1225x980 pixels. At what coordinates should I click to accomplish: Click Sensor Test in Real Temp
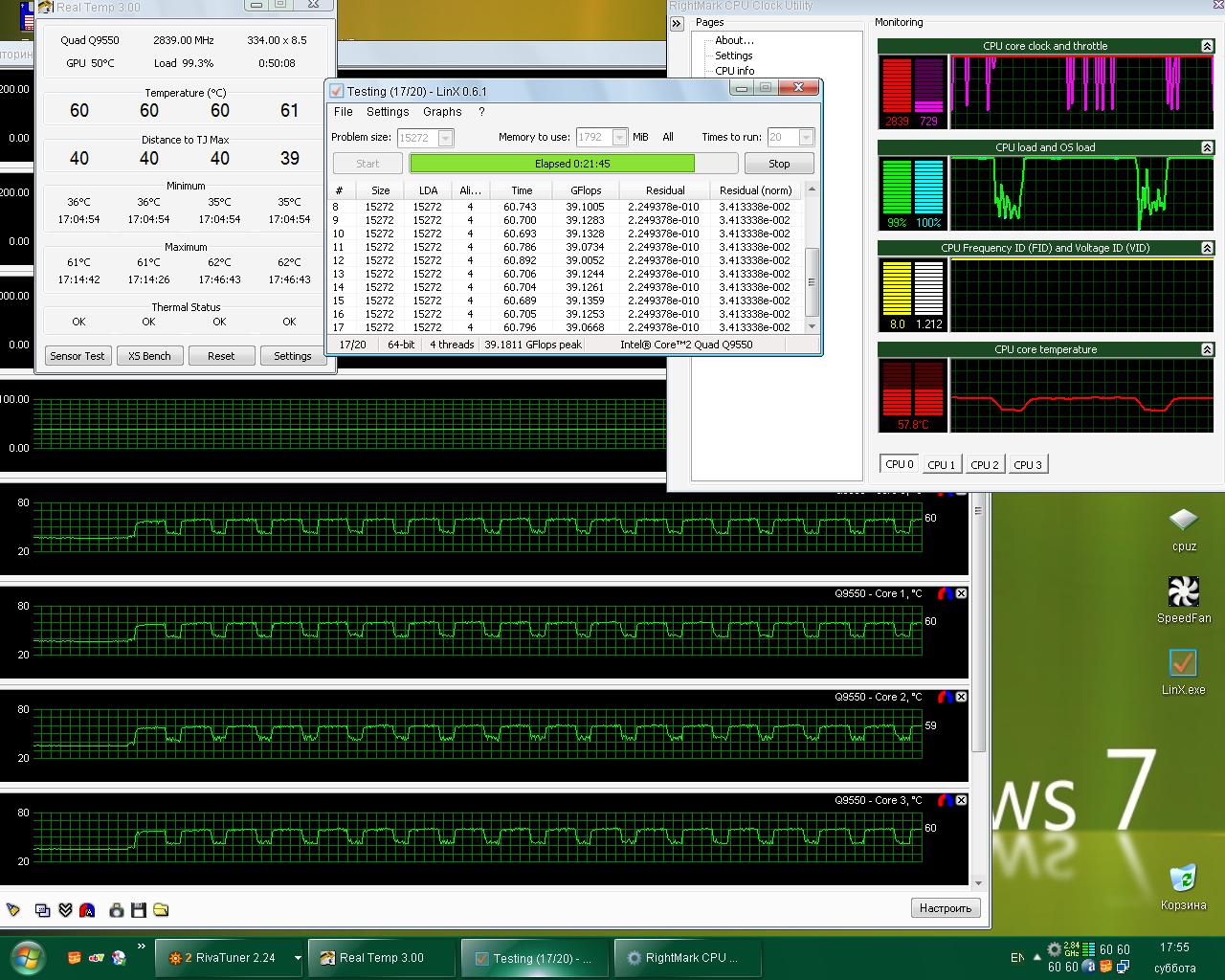pyautogui.click(x=78, y=356)
